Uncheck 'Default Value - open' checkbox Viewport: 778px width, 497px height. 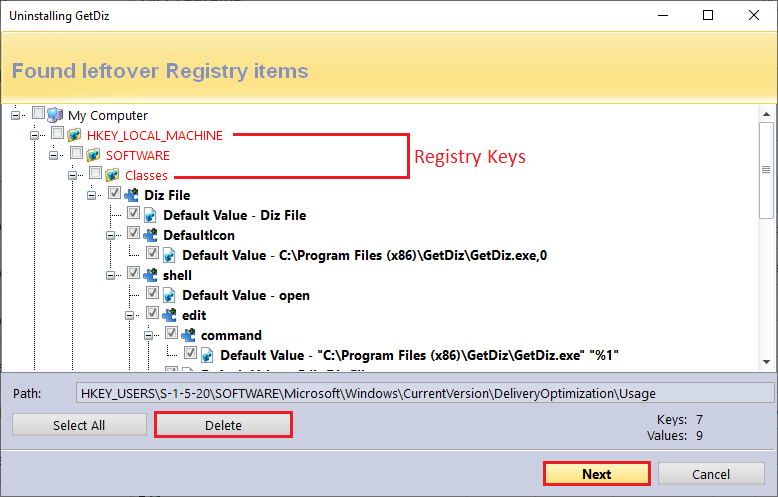(x=152, y=293)
